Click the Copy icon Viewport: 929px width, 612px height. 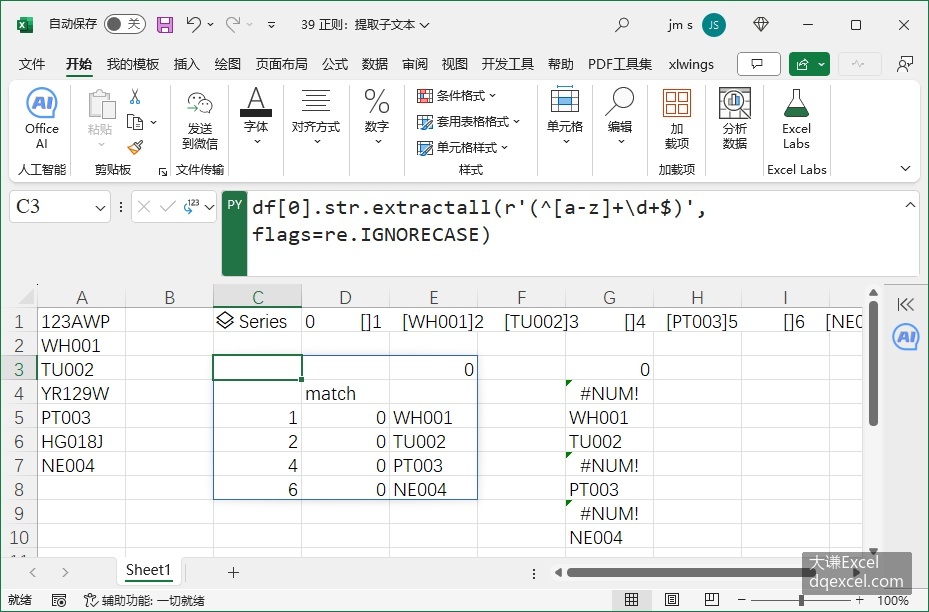coord(135,123)
